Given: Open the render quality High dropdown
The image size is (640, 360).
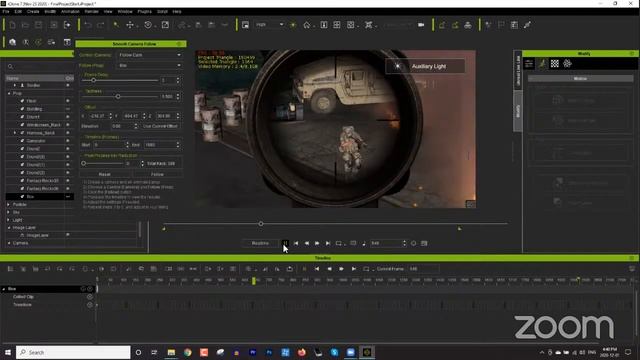Looking at the screenshot, I should pyautogui.click(x=269, y=25).
